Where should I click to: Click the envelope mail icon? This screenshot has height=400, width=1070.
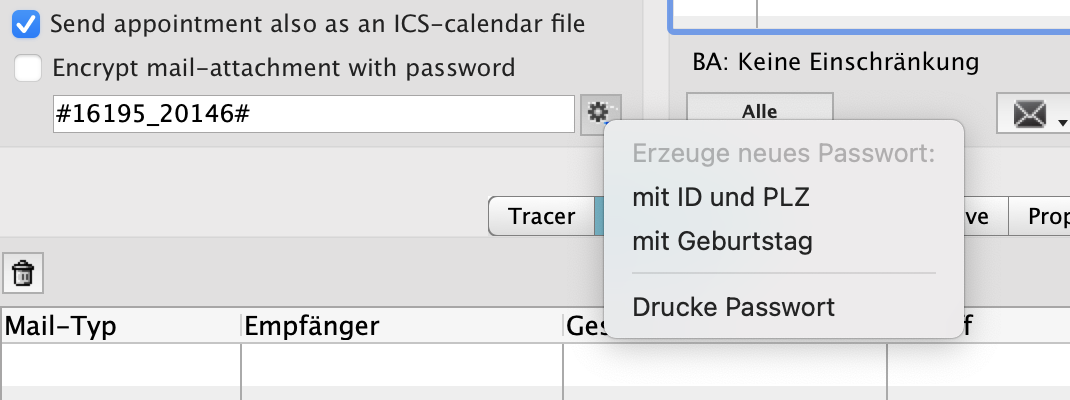[1028, 114]
